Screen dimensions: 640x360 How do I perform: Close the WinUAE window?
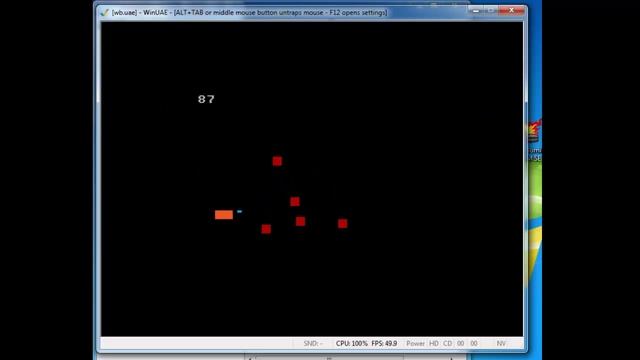click(511, 11)
